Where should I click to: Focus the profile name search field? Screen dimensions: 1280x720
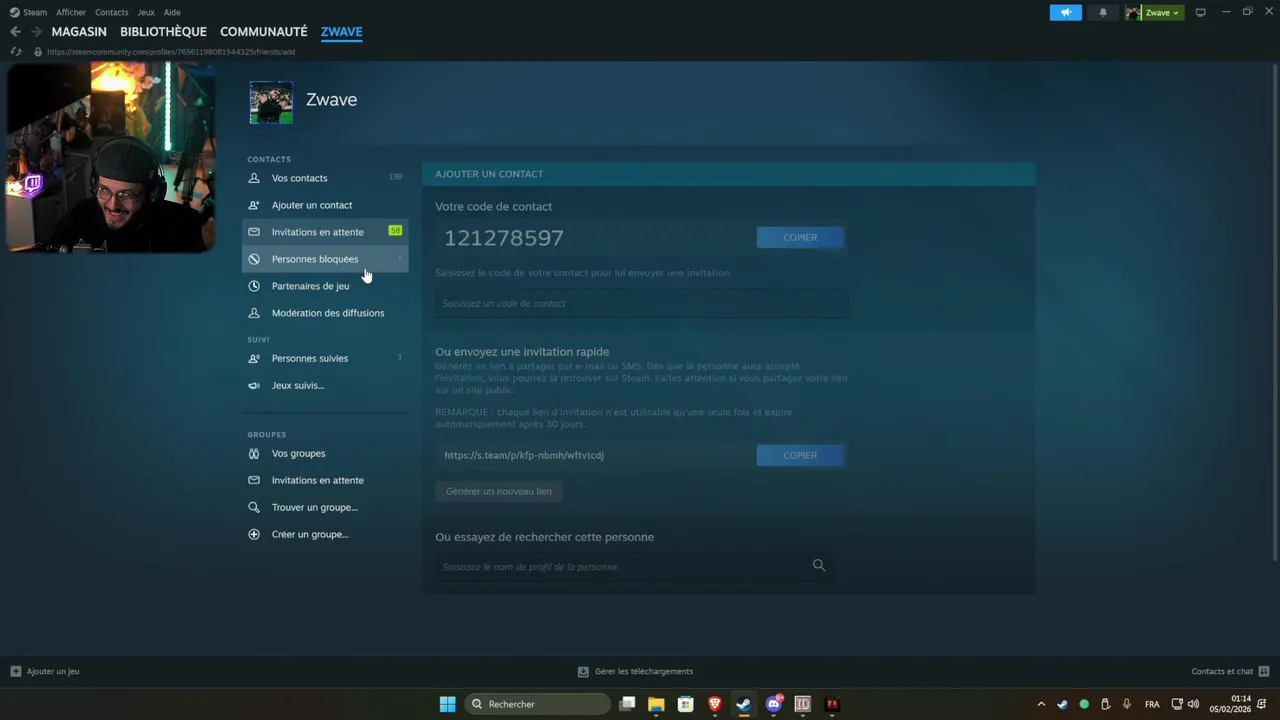(634, 566)
